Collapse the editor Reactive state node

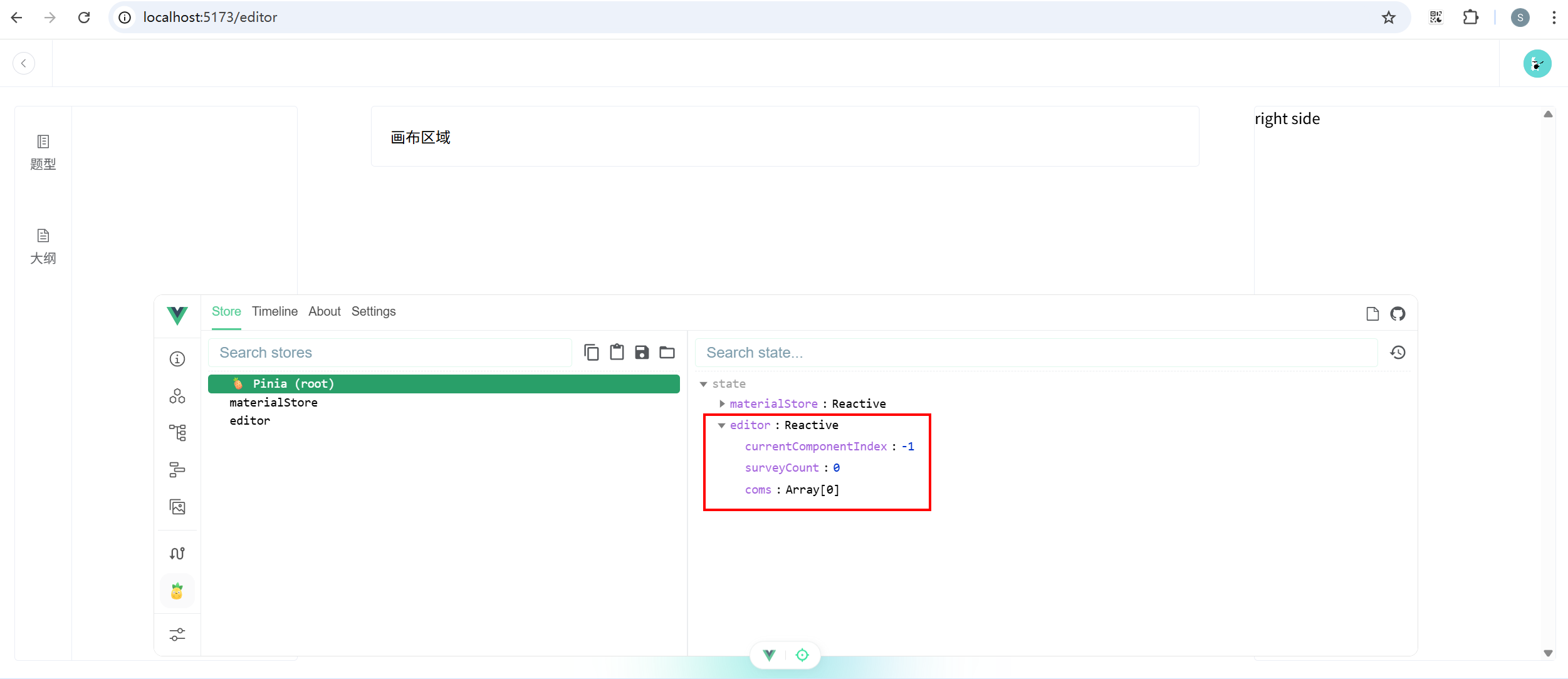pos(721,425)
